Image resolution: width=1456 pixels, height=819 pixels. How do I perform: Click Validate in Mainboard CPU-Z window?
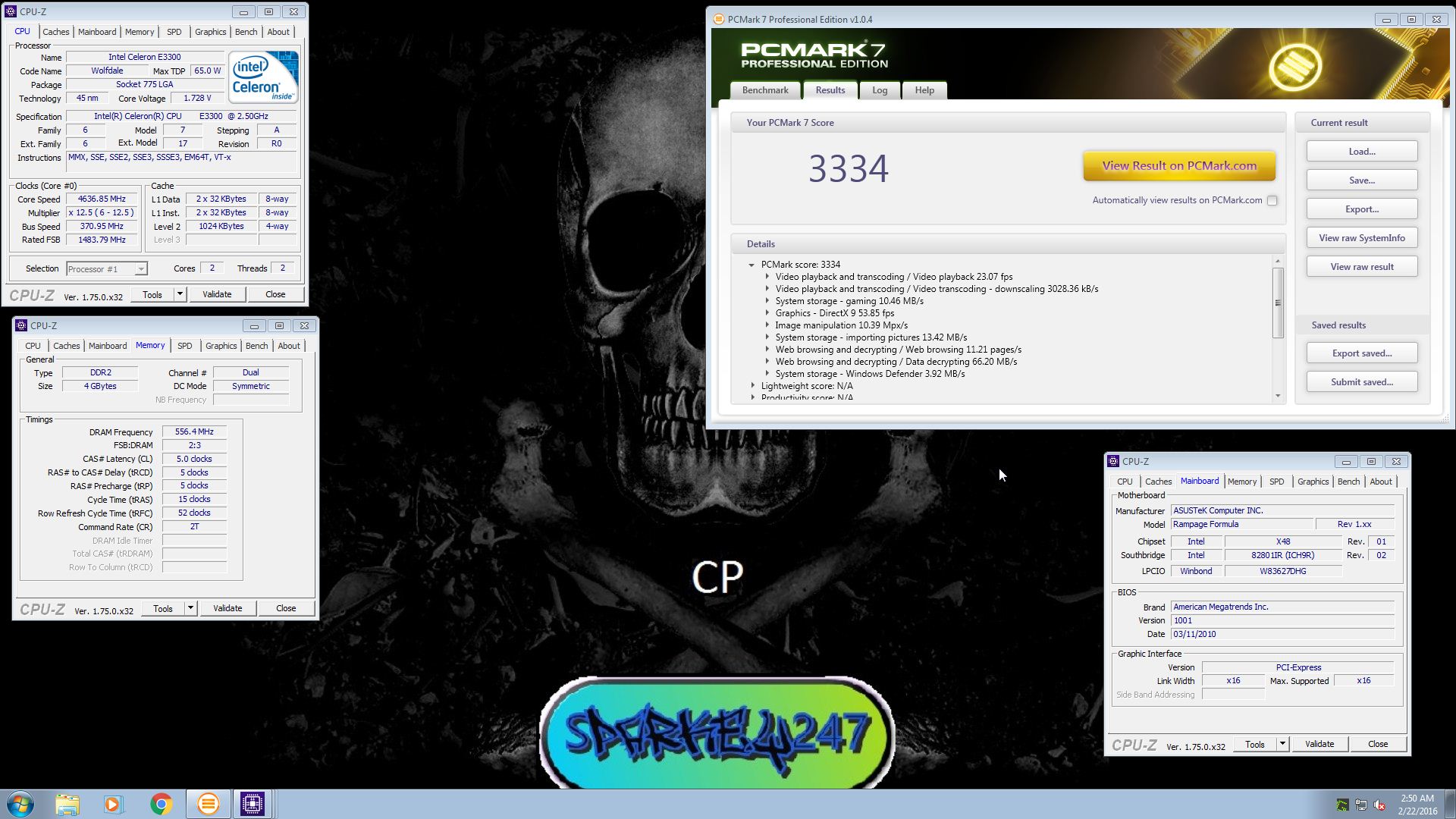pos(1319,744)
